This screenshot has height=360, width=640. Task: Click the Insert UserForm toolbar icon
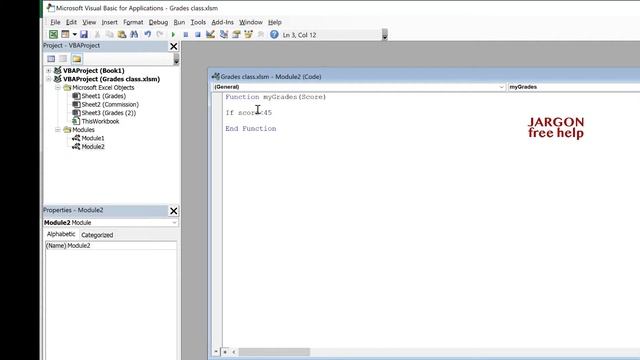pos(65,35)
